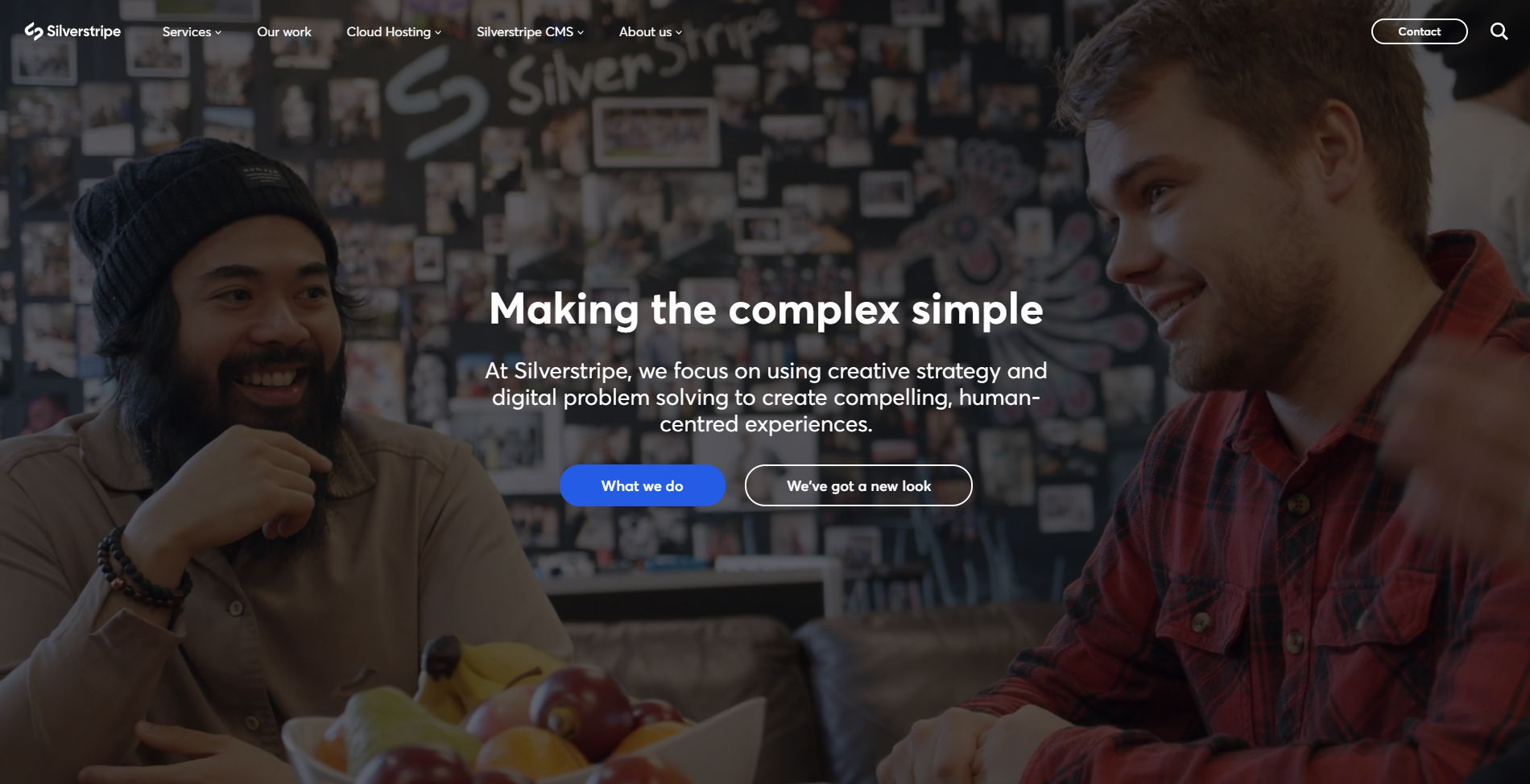Open the About us menu label

click(645, 32)
